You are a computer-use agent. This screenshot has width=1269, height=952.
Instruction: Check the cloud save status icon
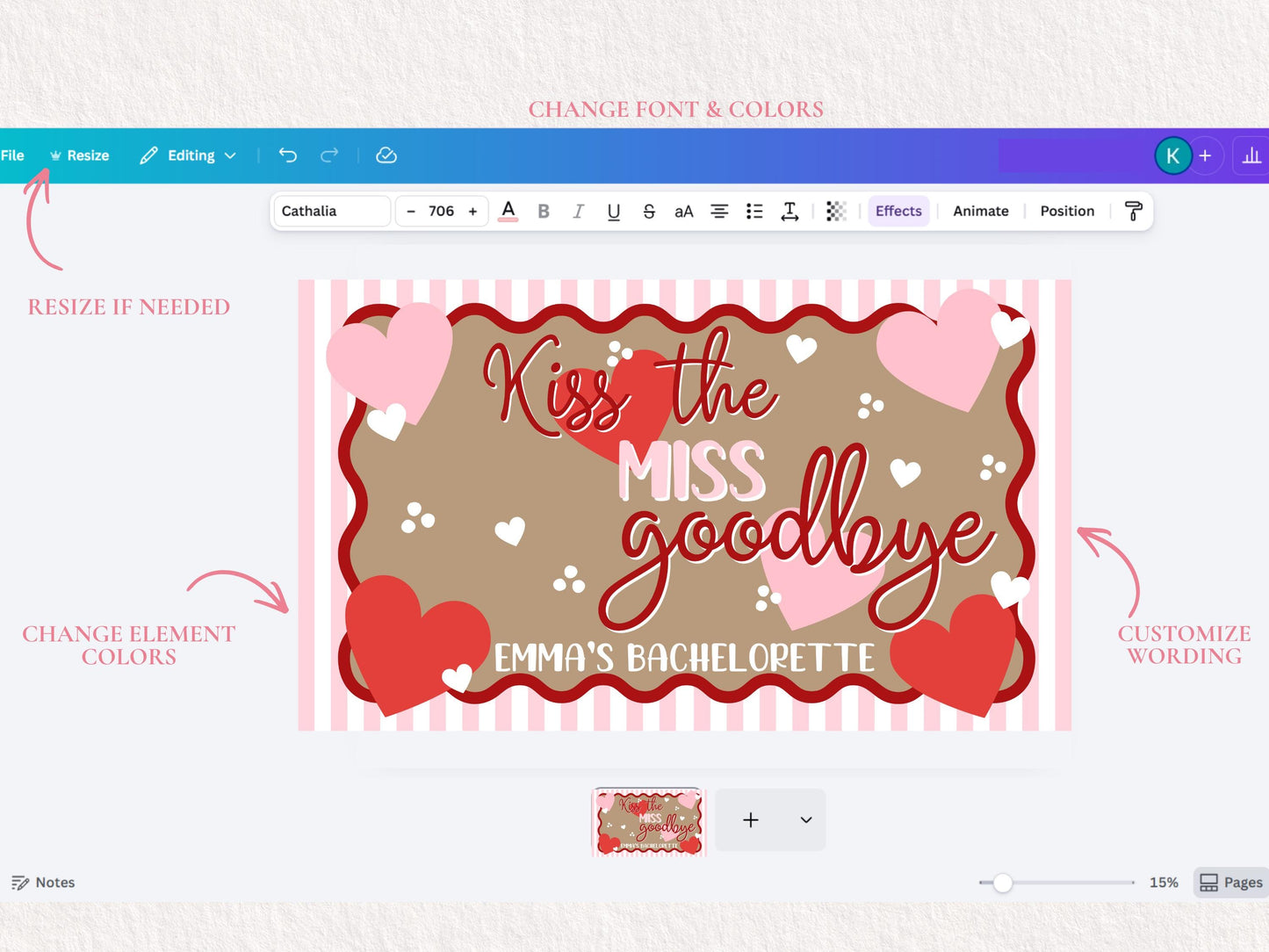pos(386,155)
